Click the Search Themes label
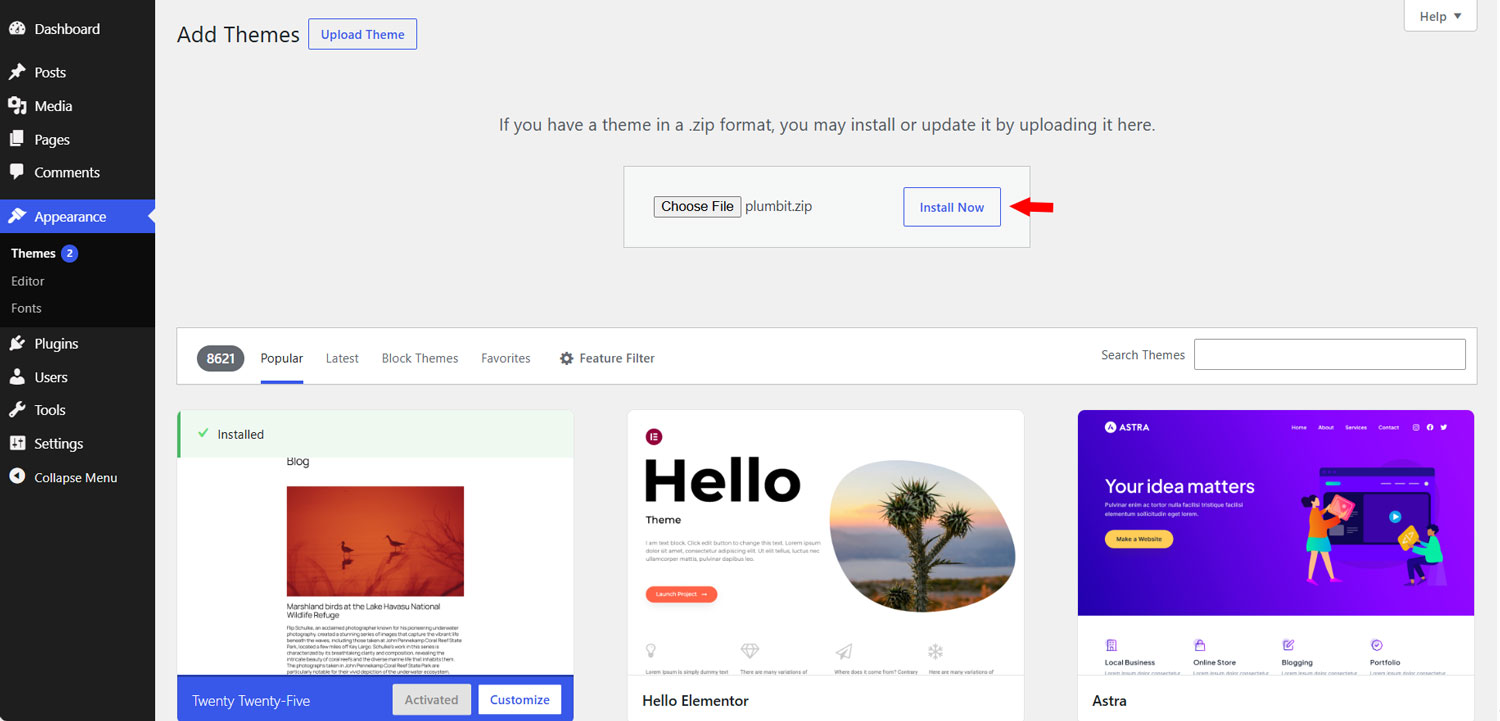 [x=1143, y=355]
